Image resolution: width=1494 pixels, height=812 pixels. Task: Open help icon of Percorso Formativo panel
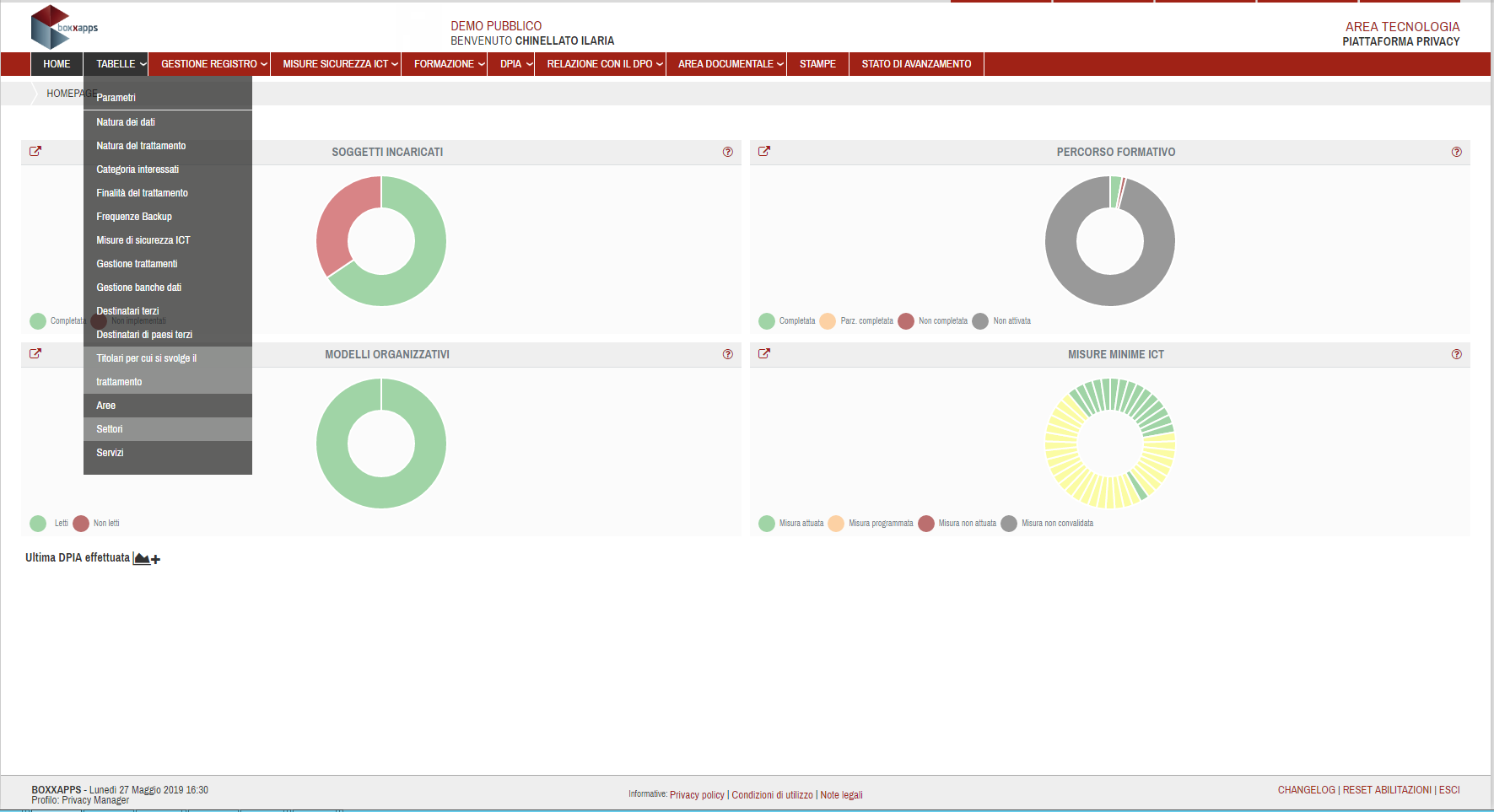[x=1457, y=152]
